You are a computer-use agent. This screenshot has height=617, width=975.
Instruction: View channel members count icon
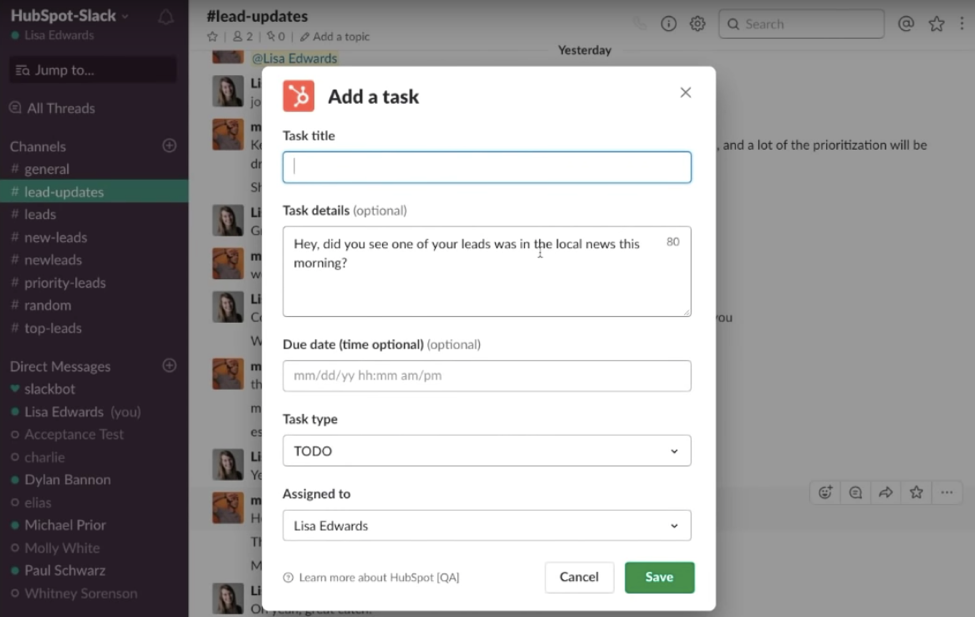point(243,37)
